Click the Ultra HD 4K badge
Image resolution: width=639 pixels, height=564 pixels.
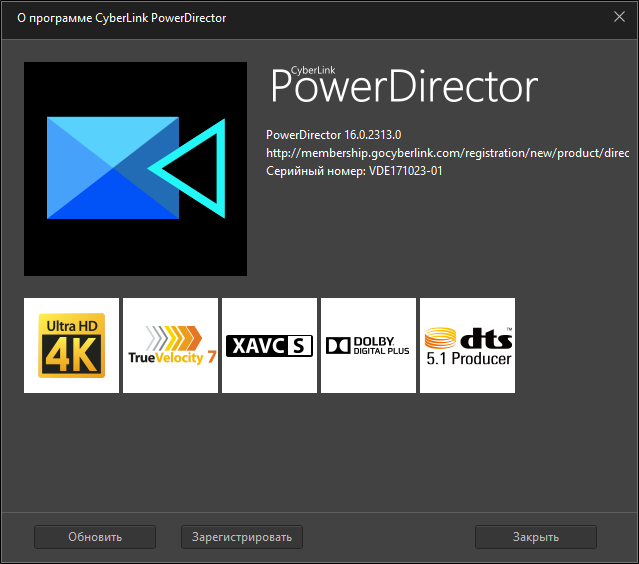coord(71,346)
